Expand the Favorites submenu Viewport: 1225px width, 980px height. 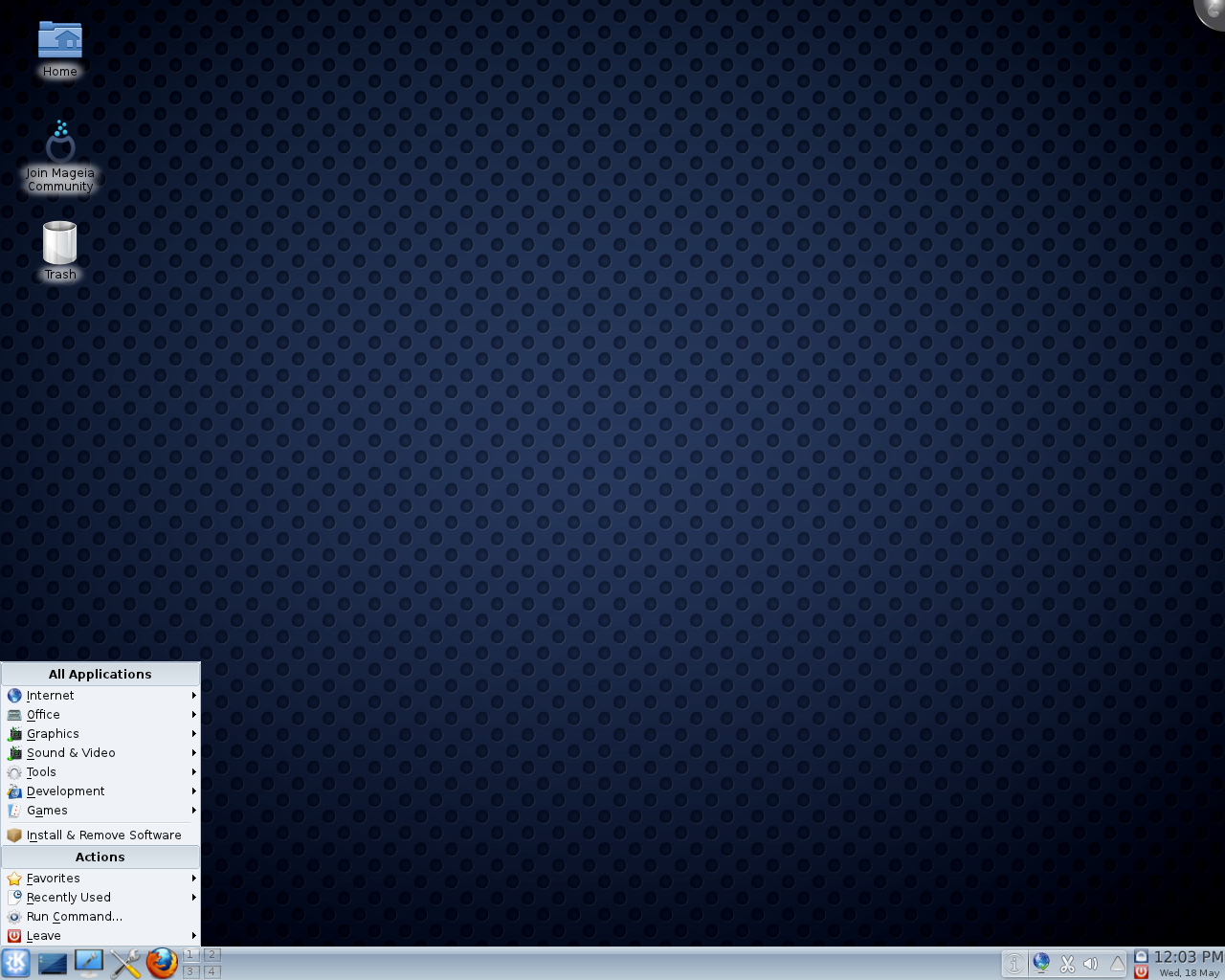(x=100, y=879)
